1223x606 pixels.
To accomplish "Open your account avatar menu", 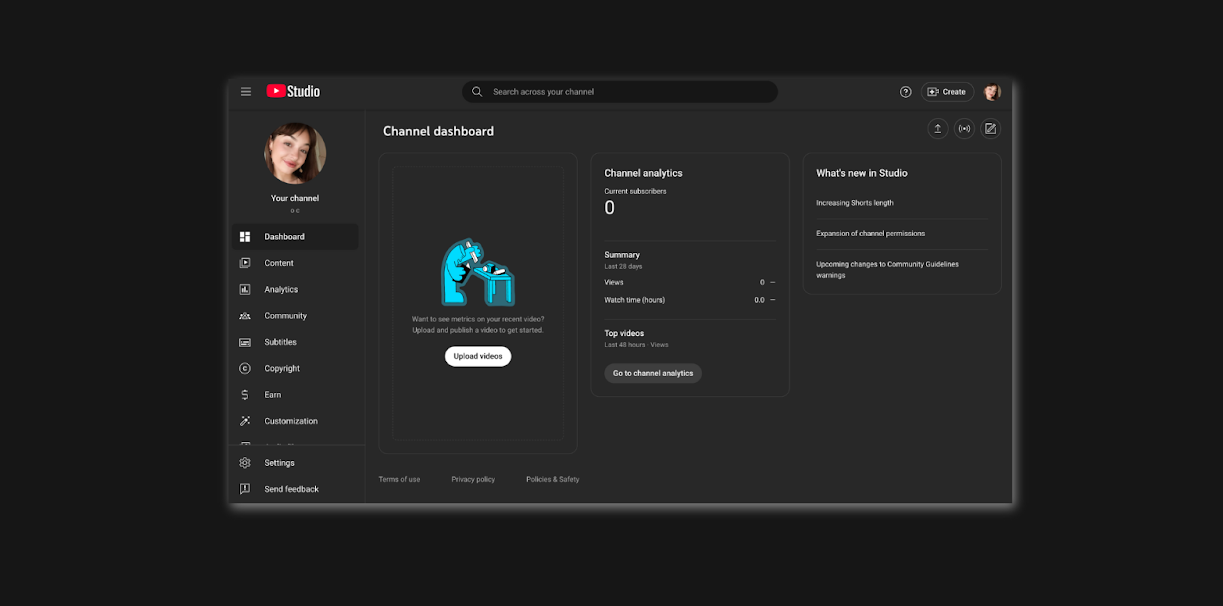I will point(991,91).
